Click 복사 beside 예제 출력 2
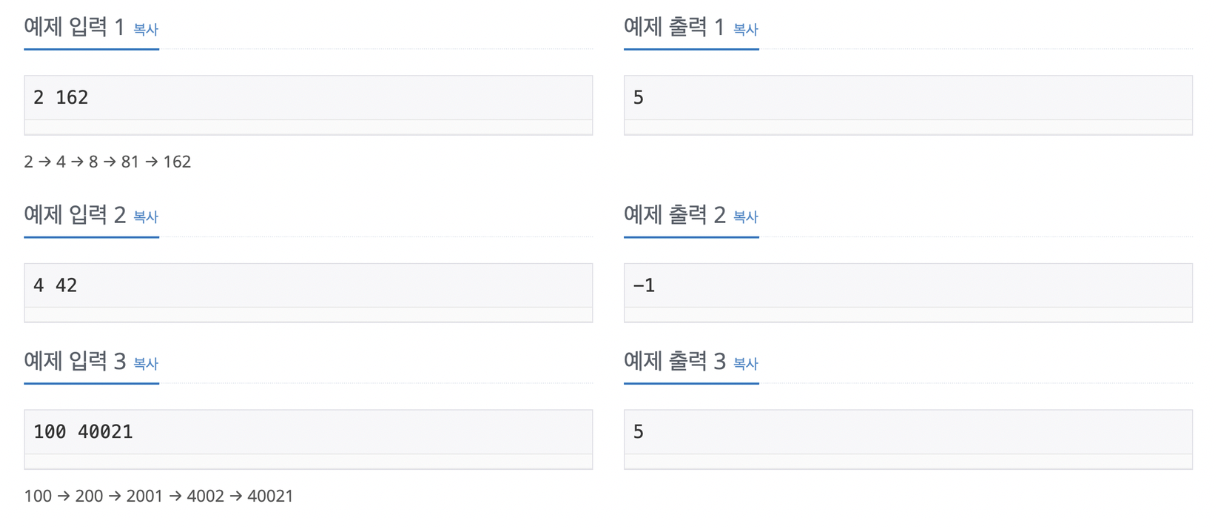The width and height of the screenshot is (1216, 528). pos(746,217)
